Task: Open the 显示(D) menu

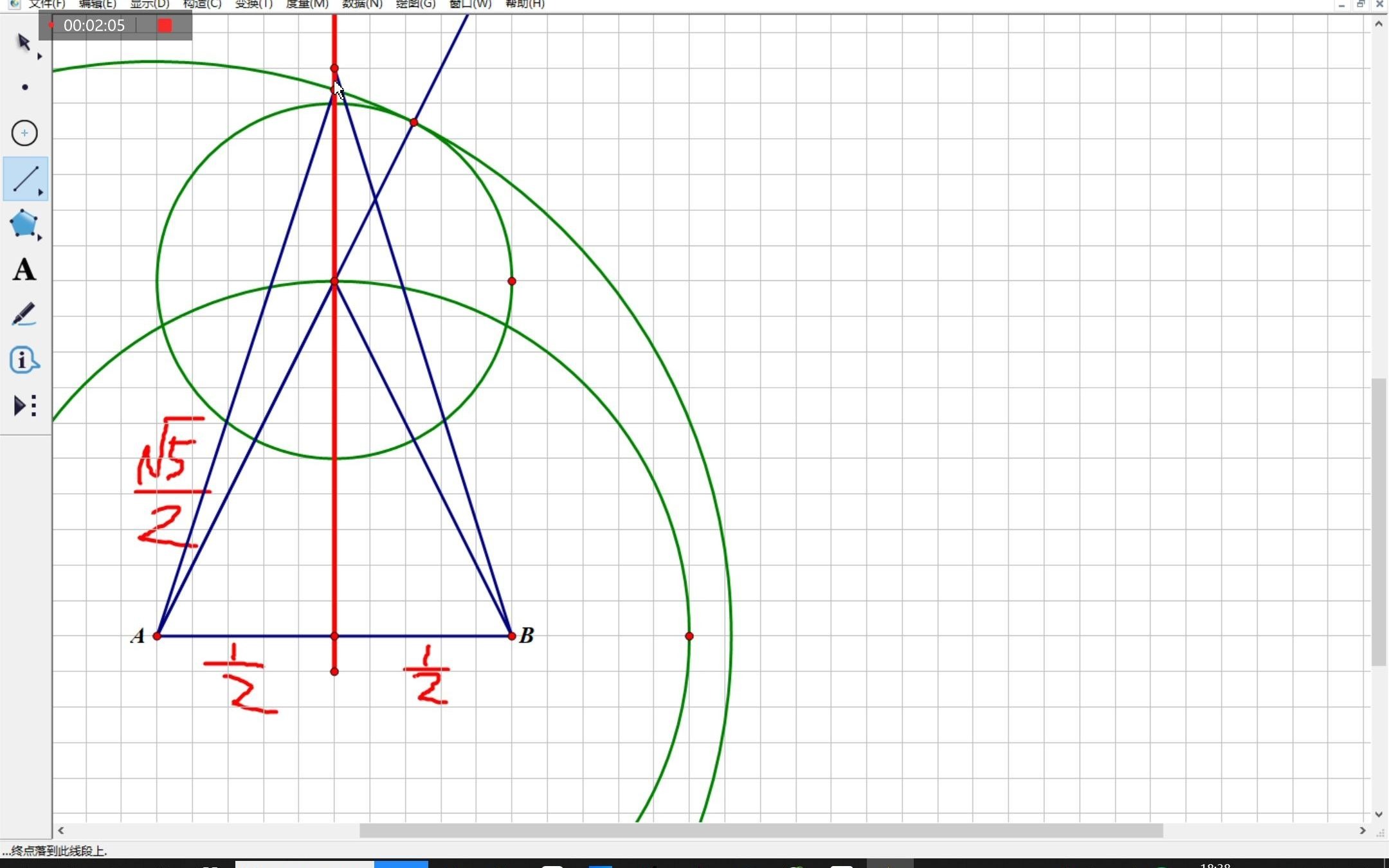Action: coord(150,4)
